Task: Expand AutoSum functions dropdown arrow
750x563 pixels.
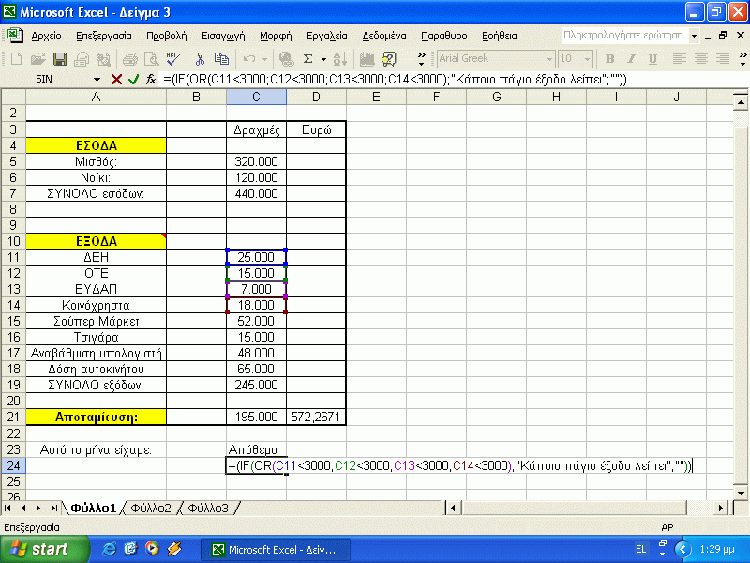Action: tap(324, 59)
